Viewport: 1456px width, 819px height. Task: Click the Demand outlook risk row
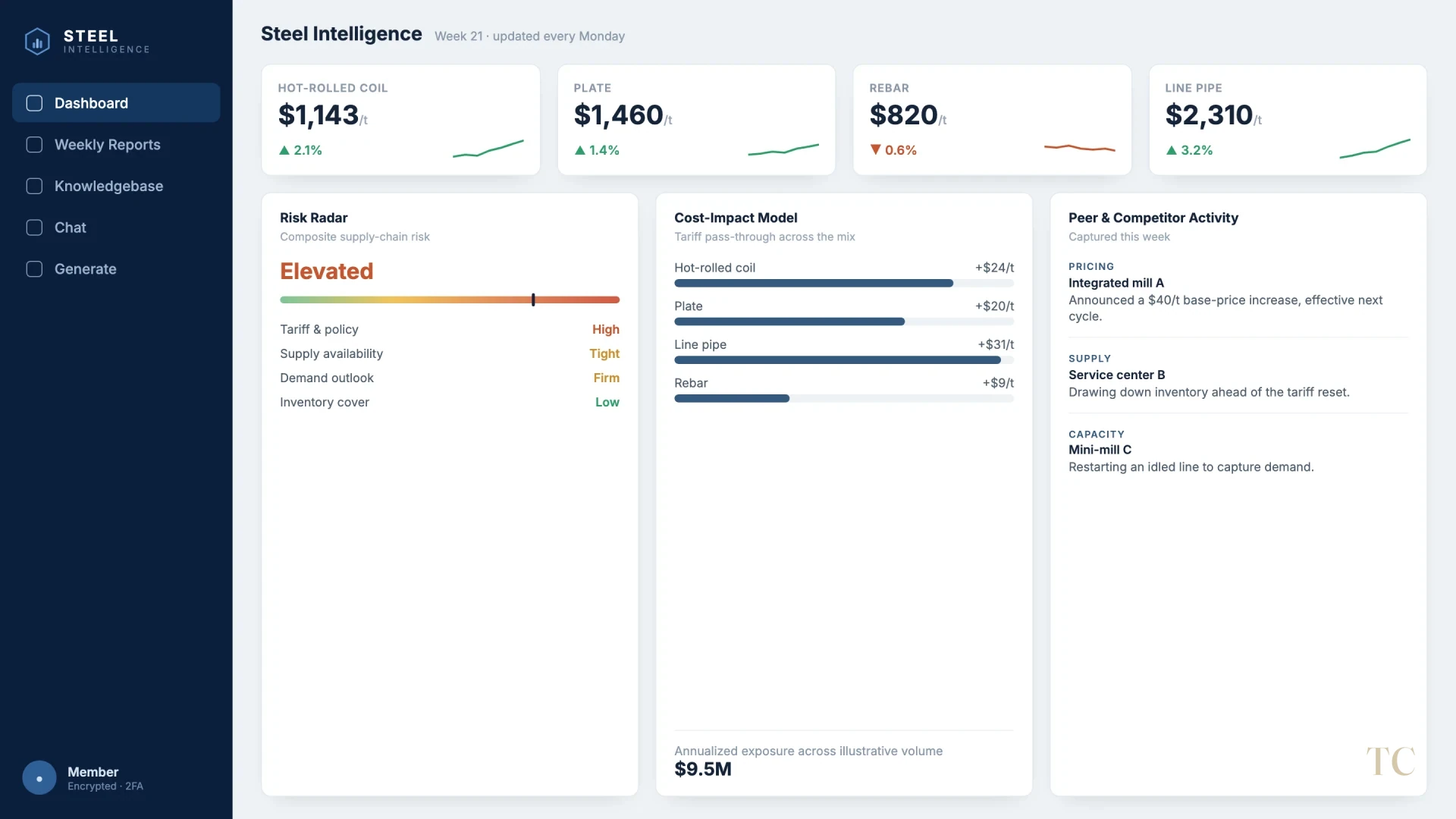click(x=450, y=378)
